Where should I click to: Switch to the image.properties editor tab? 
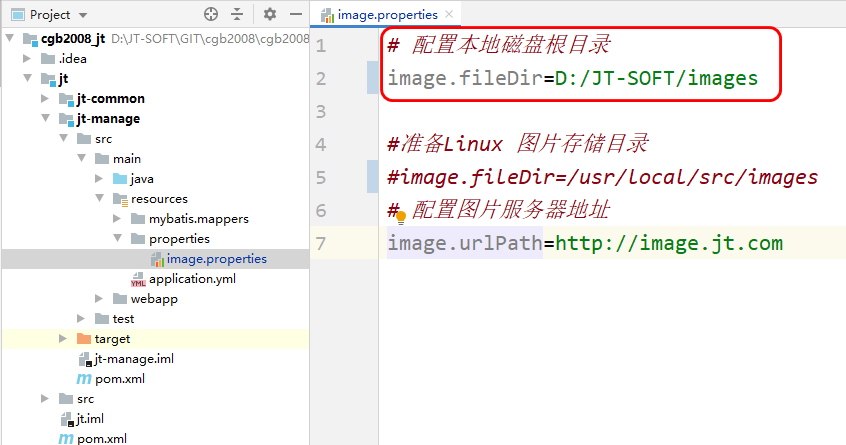[x=387, y=15]
